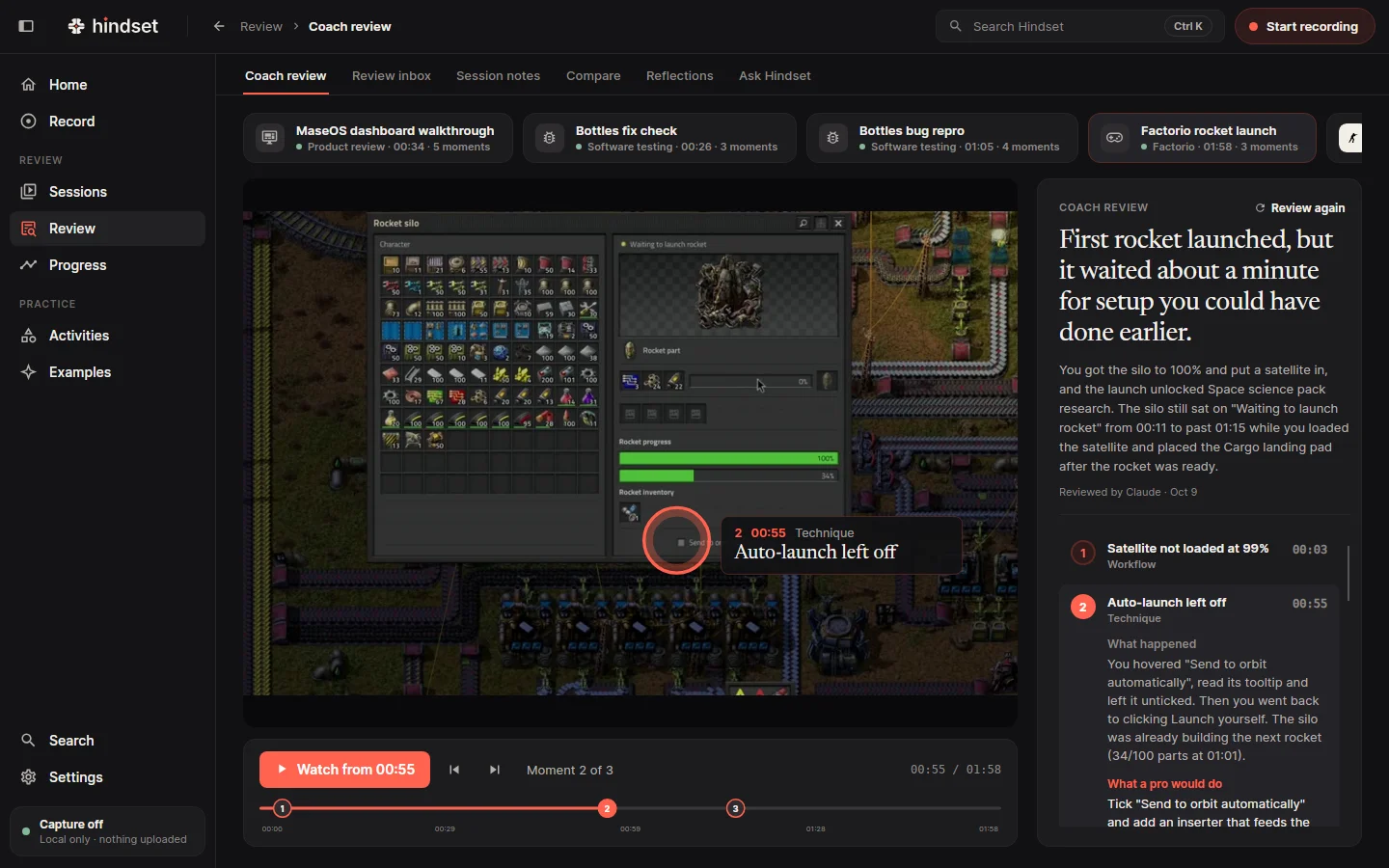Switch to the Reflections tab

pos(680,75)
